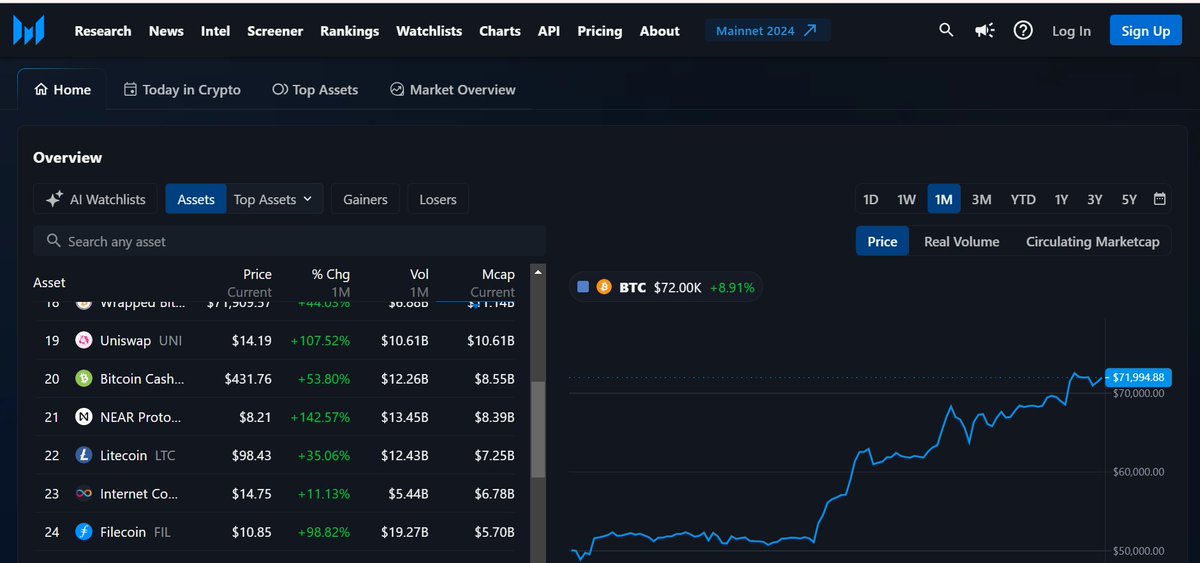The width and height of the screenshot is (1200, 563).
Task: Click the NEAR Protocol coin icon
Action: point(84,417)
